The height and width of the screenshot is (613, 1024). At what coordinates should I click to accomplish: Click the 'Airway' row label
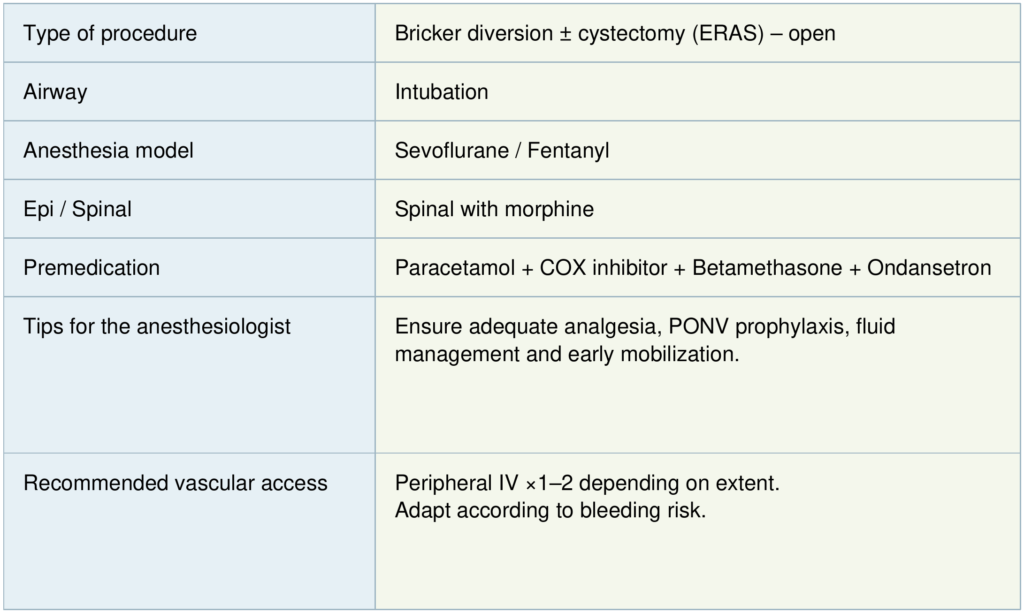tap(55, 92)
